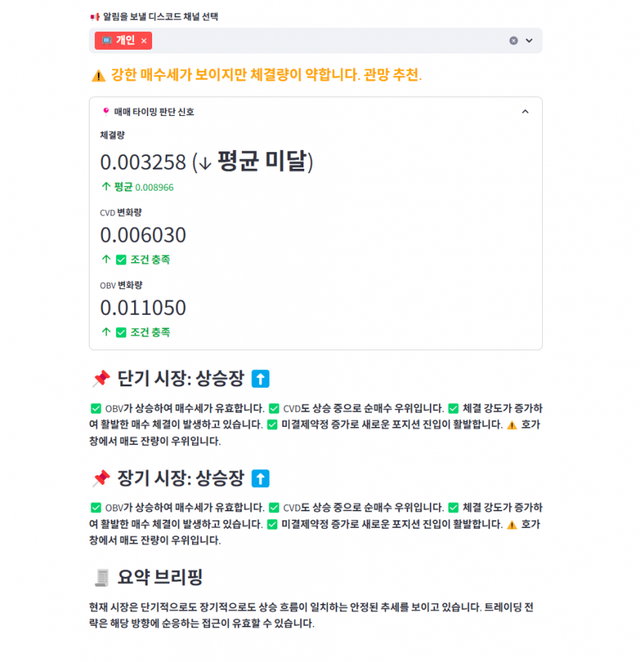Open the Discord channel dropdown arrow
Image resolution: width=640 pixels, height=662 pixels.
[x=529, y=41]
